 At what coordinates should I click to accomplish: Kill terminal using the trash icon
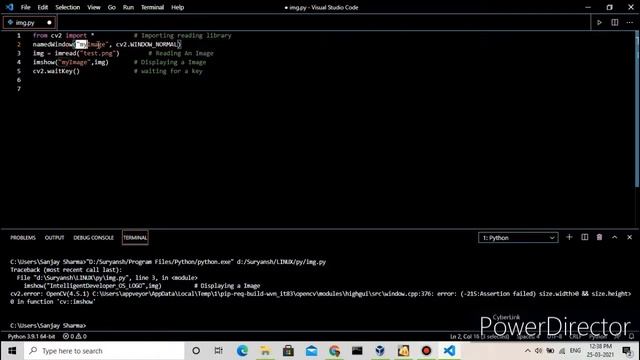coord(599,237)
